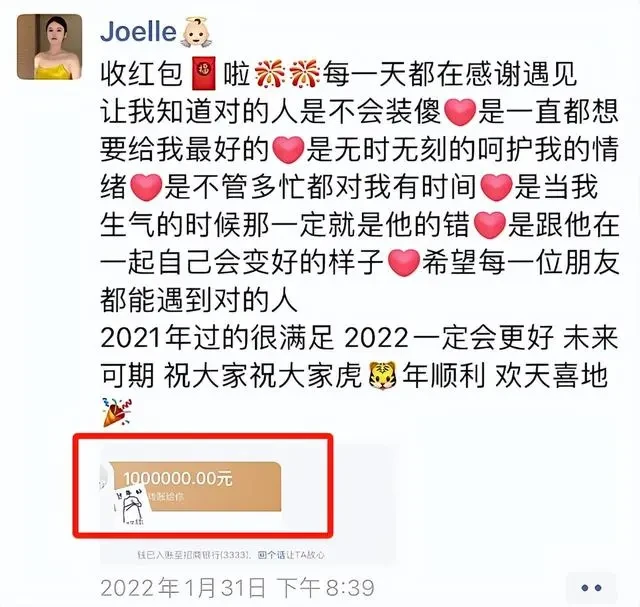640x607 pixels.
Task: Open the two-dot like and comment menu
Action: [x=591, y=588]
